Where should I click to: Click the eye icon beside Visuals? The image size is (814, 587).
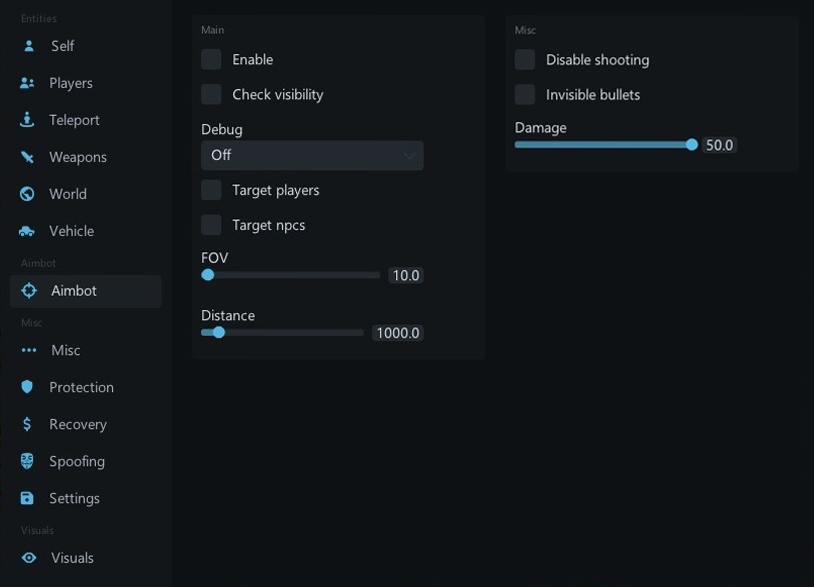[29, 558]
